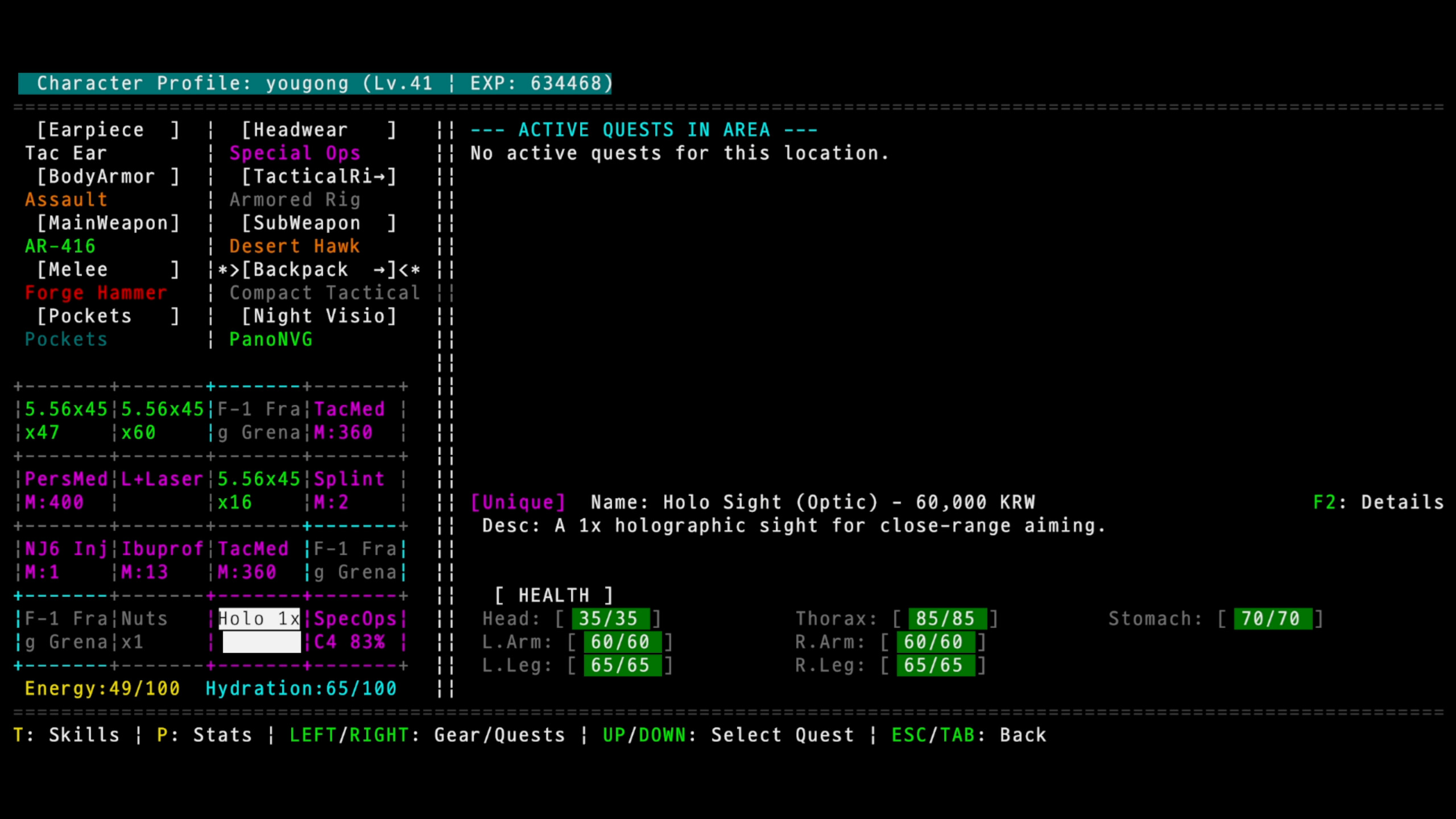Select the highlighted Holo 1x sight cell
Viewport: 1456px width, 819px height.
tap(259, 631)
